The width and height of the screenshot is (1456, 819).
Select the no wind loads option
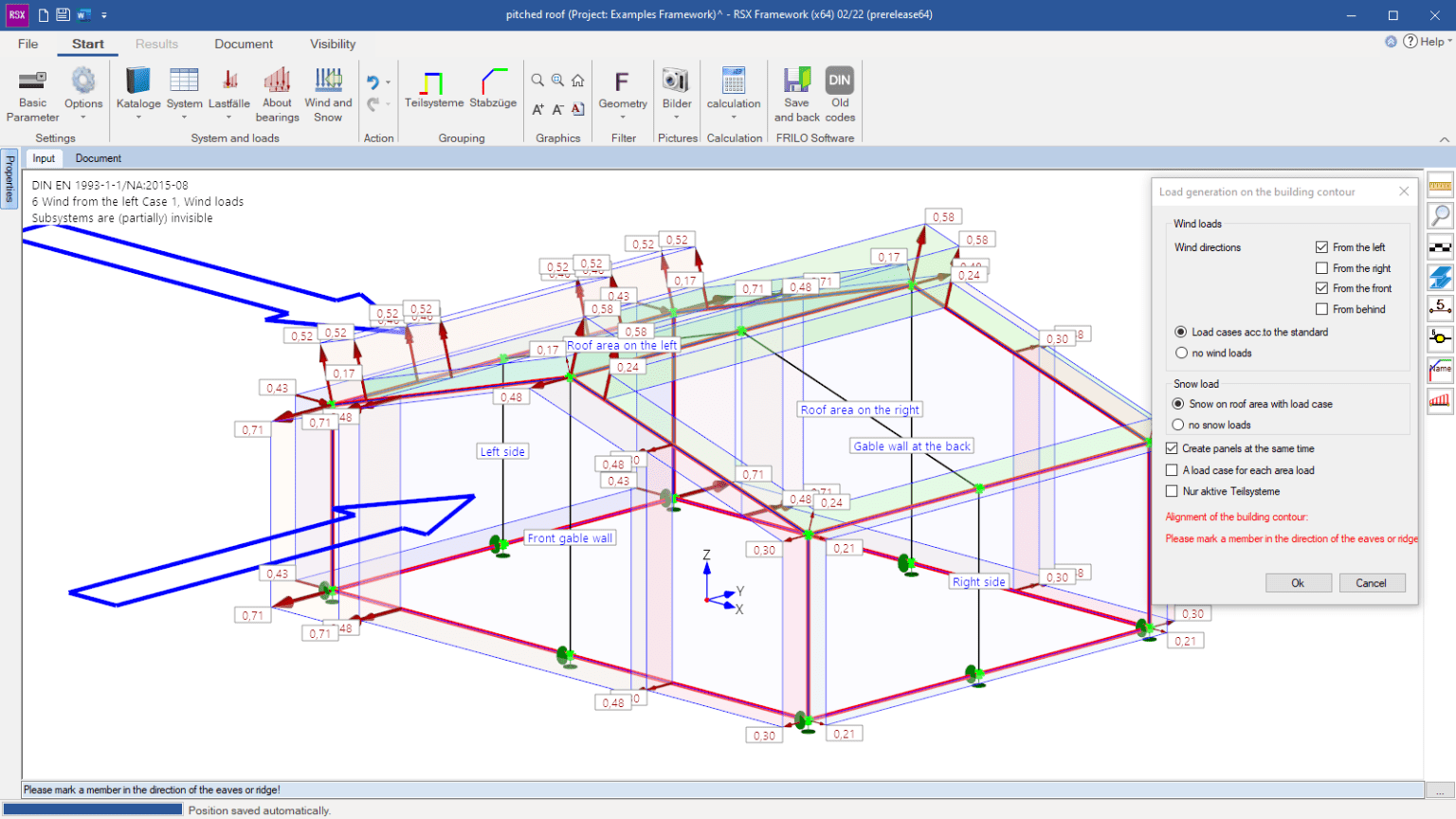click(x=1181, y=353)
